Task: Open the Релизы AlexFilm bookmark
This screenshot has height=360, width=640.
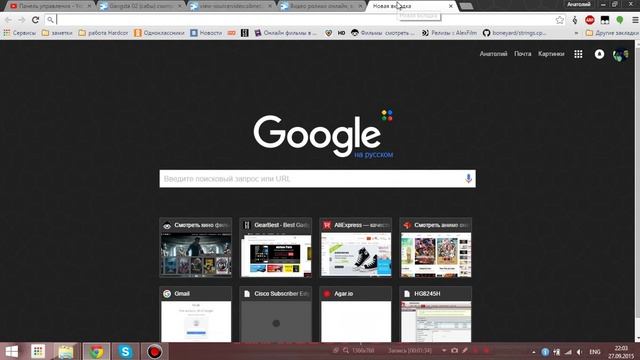Action: point(449,33)
